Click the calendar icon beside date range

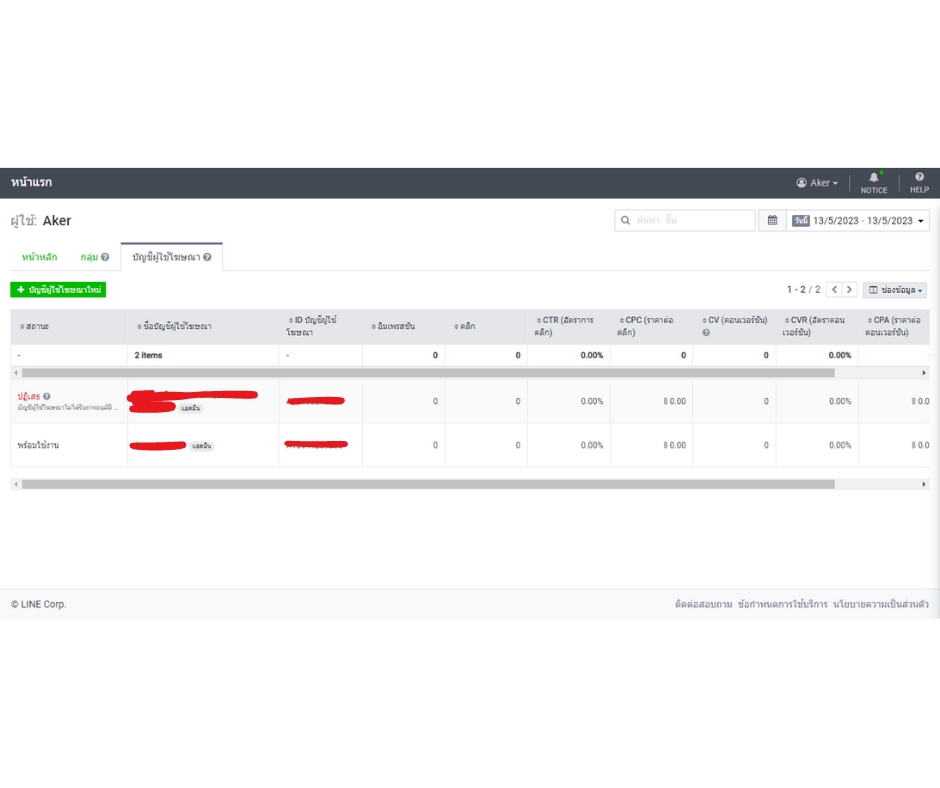(x=772, y=221)
